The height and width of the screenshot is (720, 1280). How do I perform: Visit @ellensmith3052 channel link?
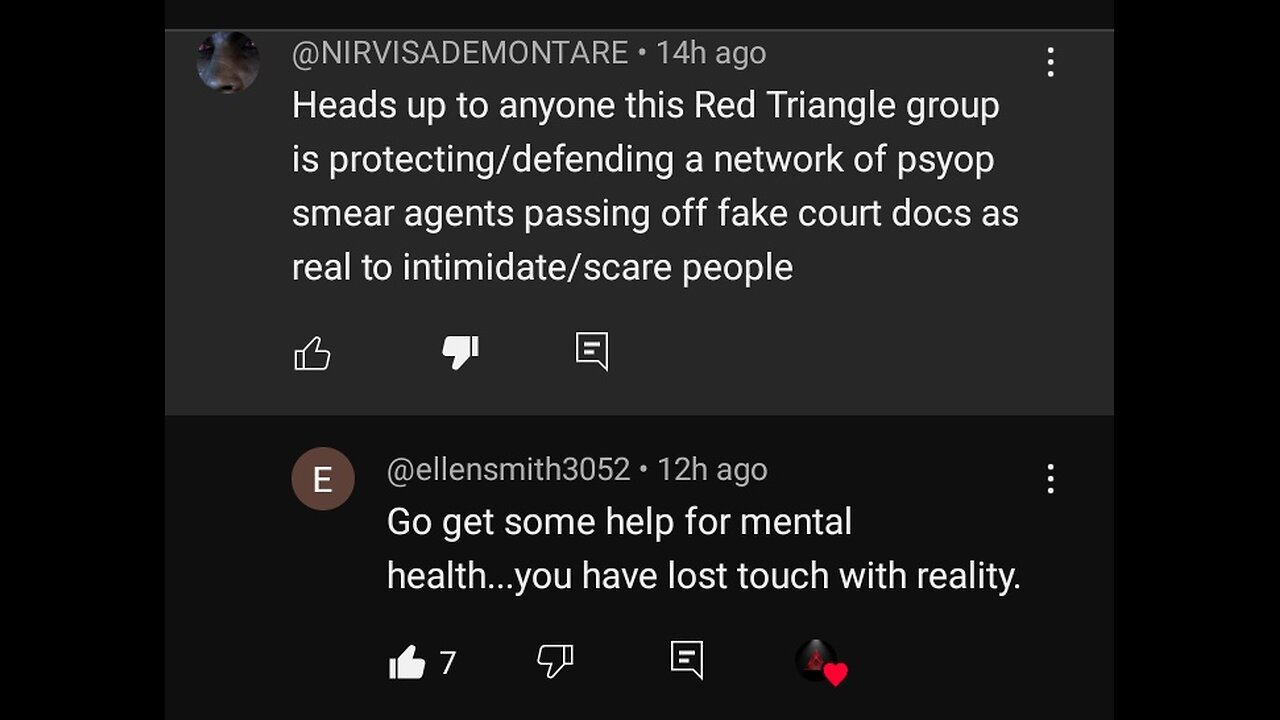point(508,469)
